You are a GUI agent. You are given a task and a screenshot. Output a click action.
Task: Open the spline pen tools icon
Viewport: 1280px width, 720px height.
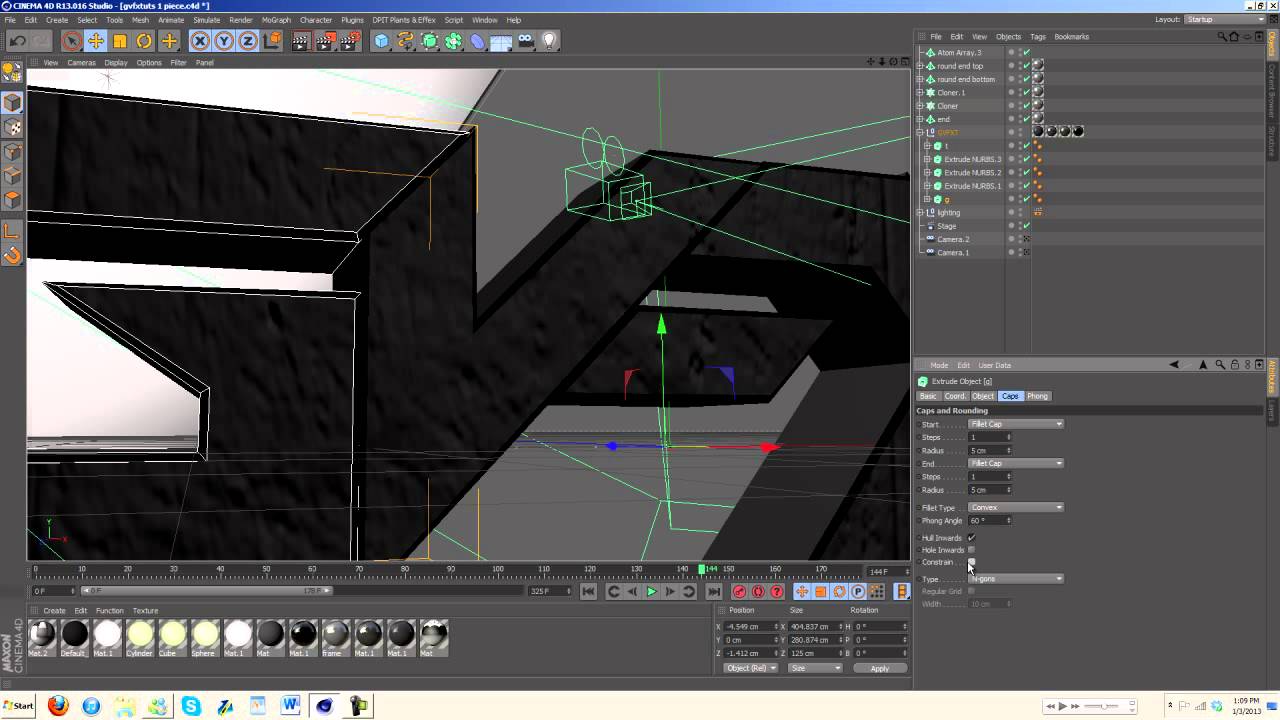pyautogui.click(x=405, y=41)
